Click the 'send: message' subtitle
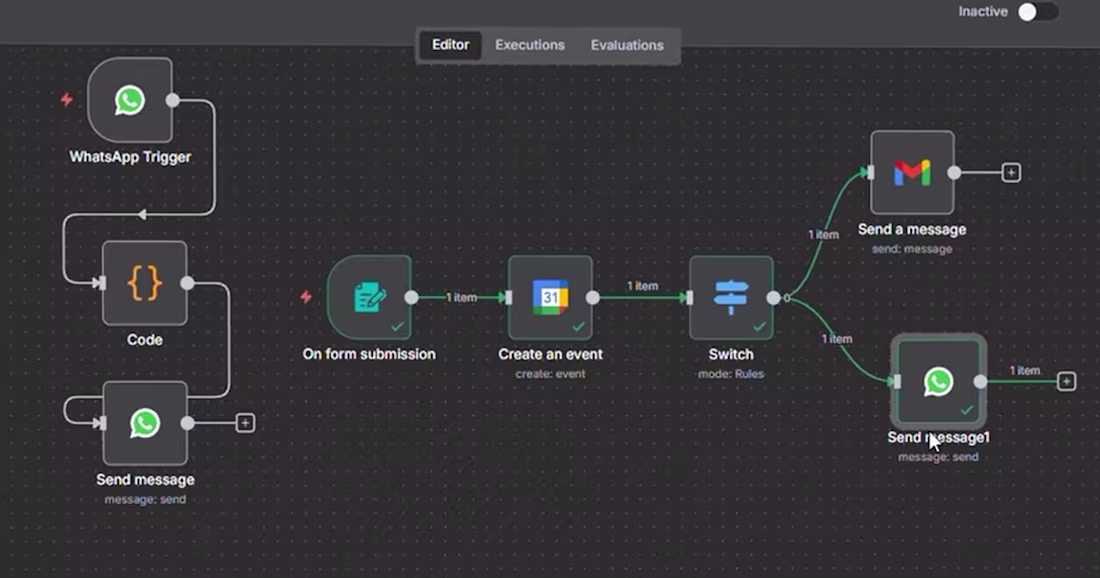1100x578 pixels. point(912,249)
